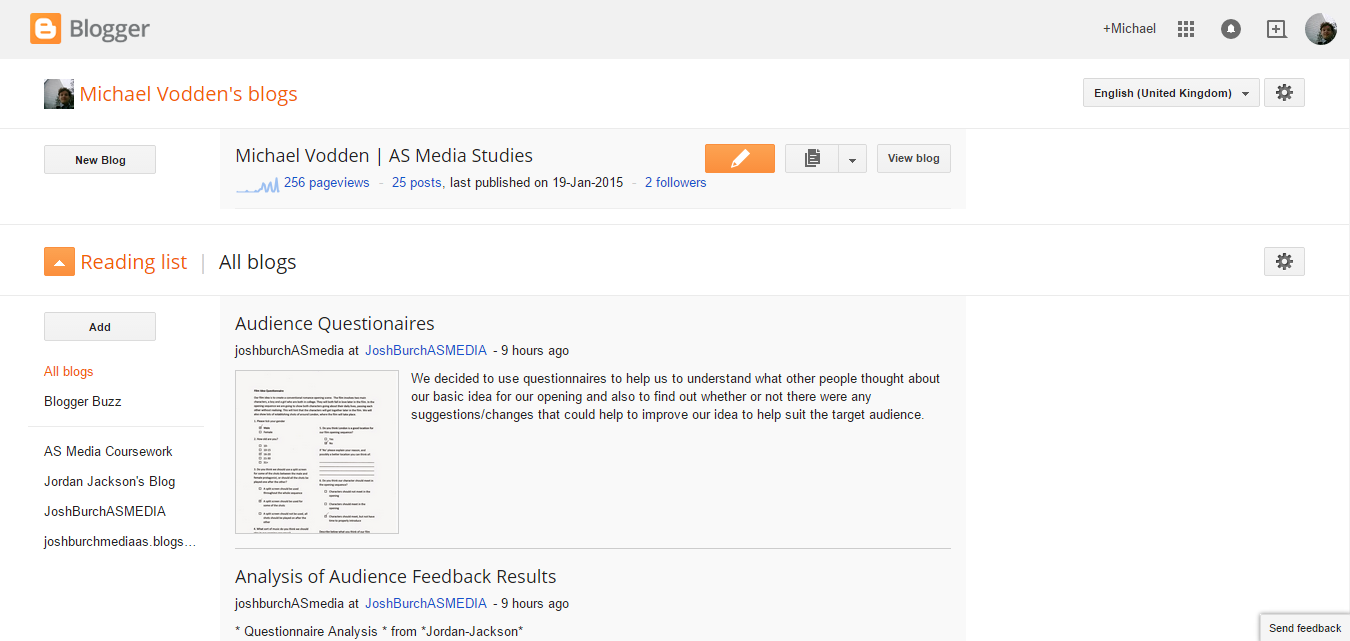Open the Audience Questionaires post title
The width and height of the screenshot is (1350, 641).
pos(335,323)
